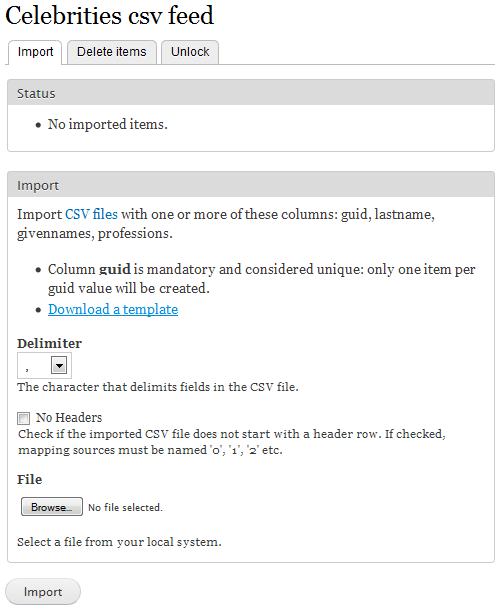Click the No file selected text
The width and height of the screenshot is (500, 610).
[x=125, y=507]
